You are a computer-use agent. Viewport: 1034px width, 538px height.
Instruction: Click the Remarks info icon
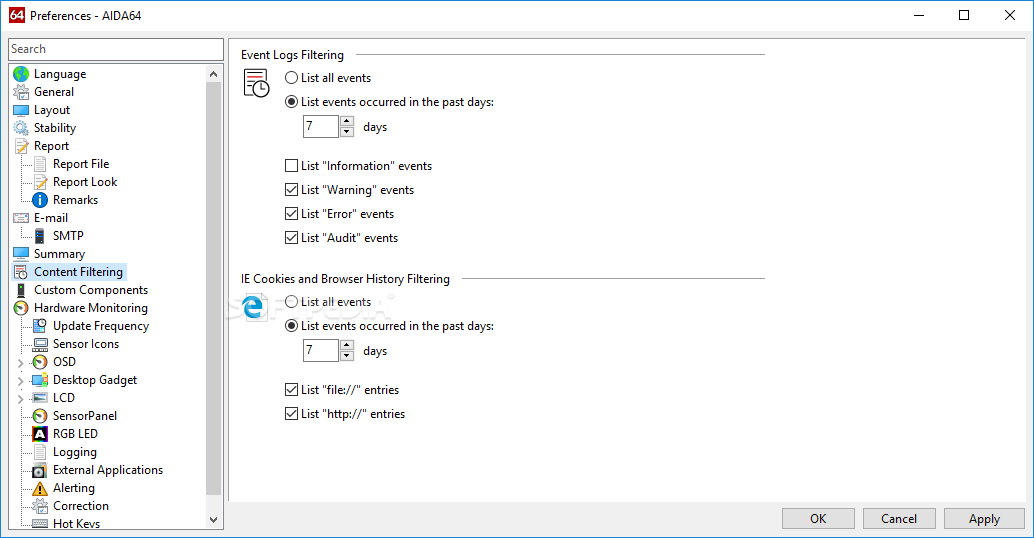40,200
